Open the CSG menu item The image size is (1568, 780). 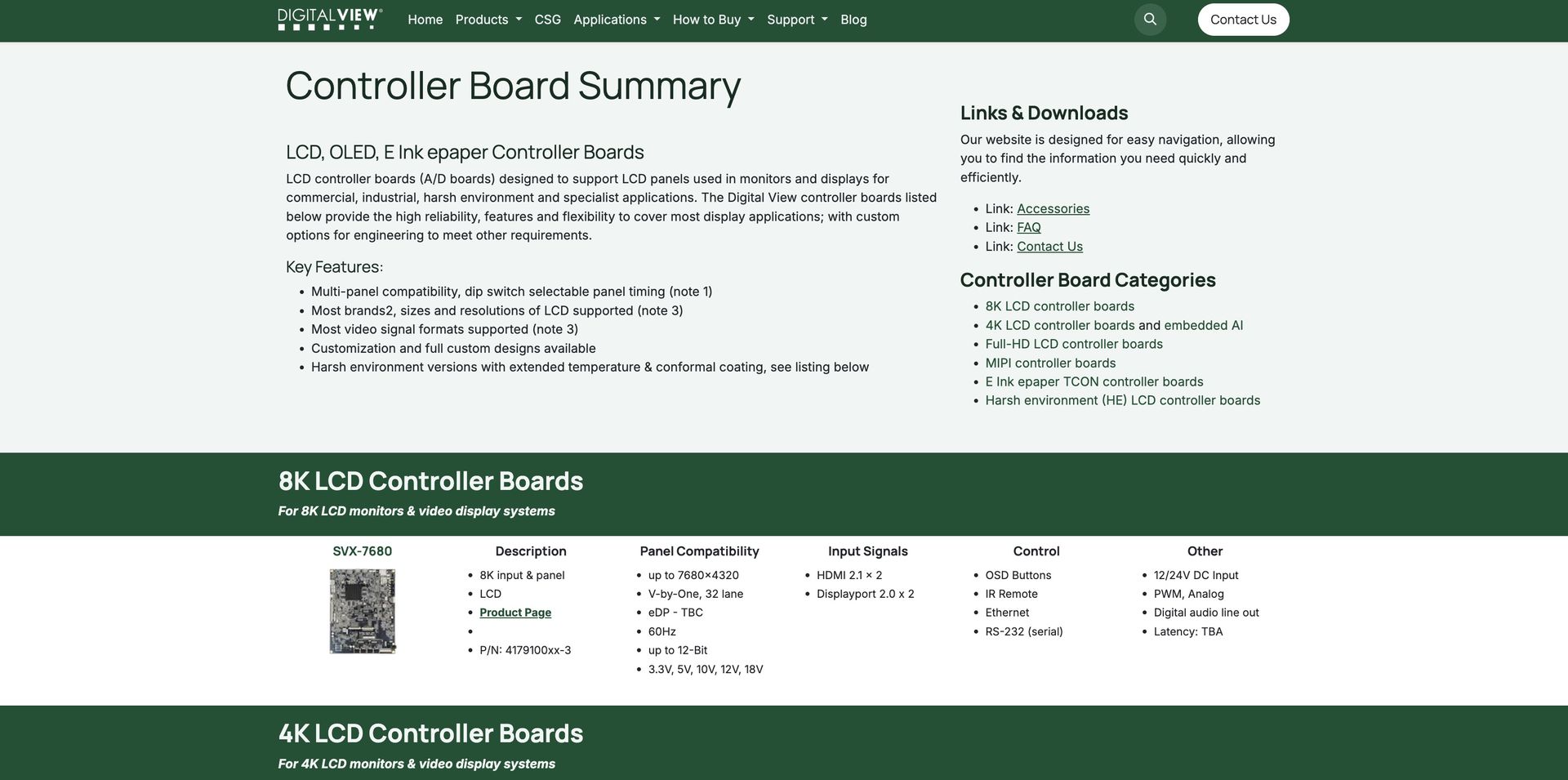point(547,20)
